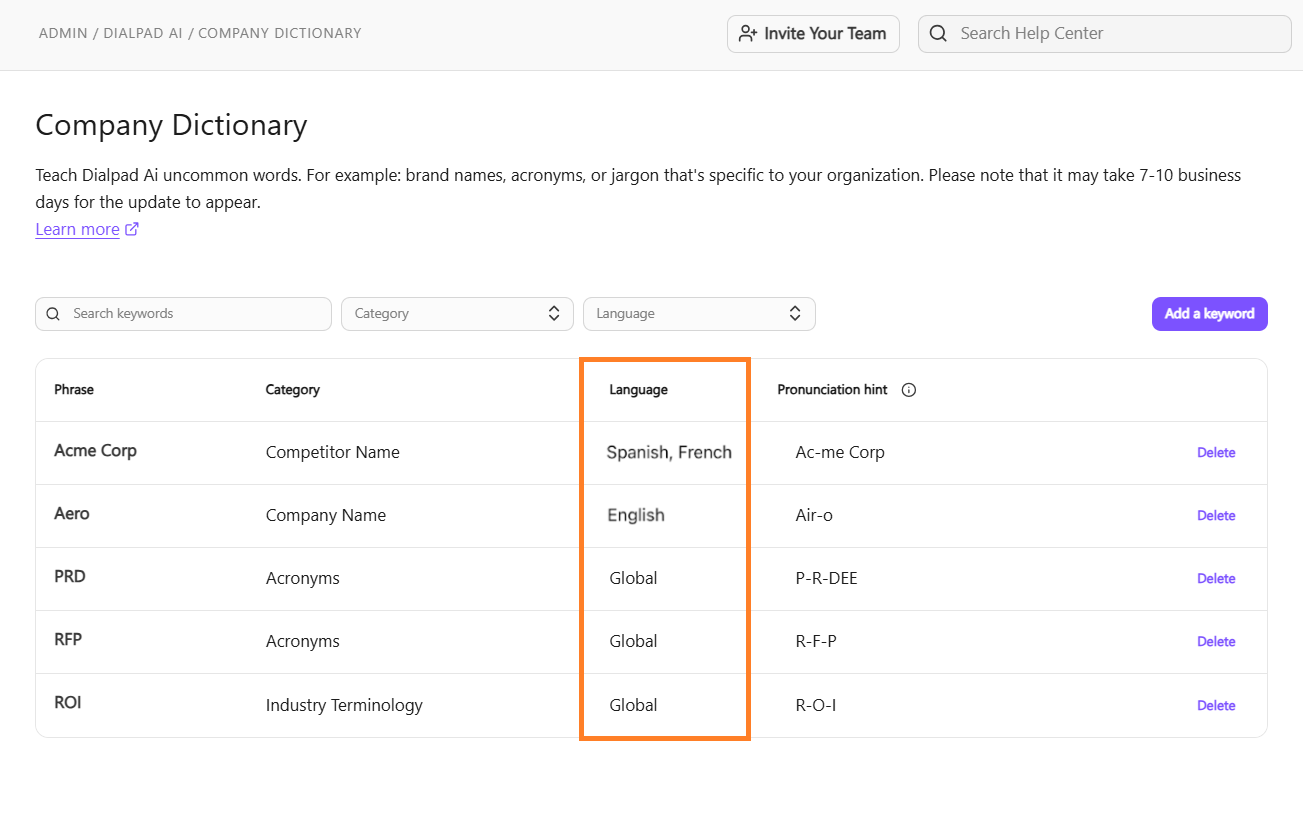
Task: Click the Acronyms cell in the RFP row
Action: click(302, 641)
